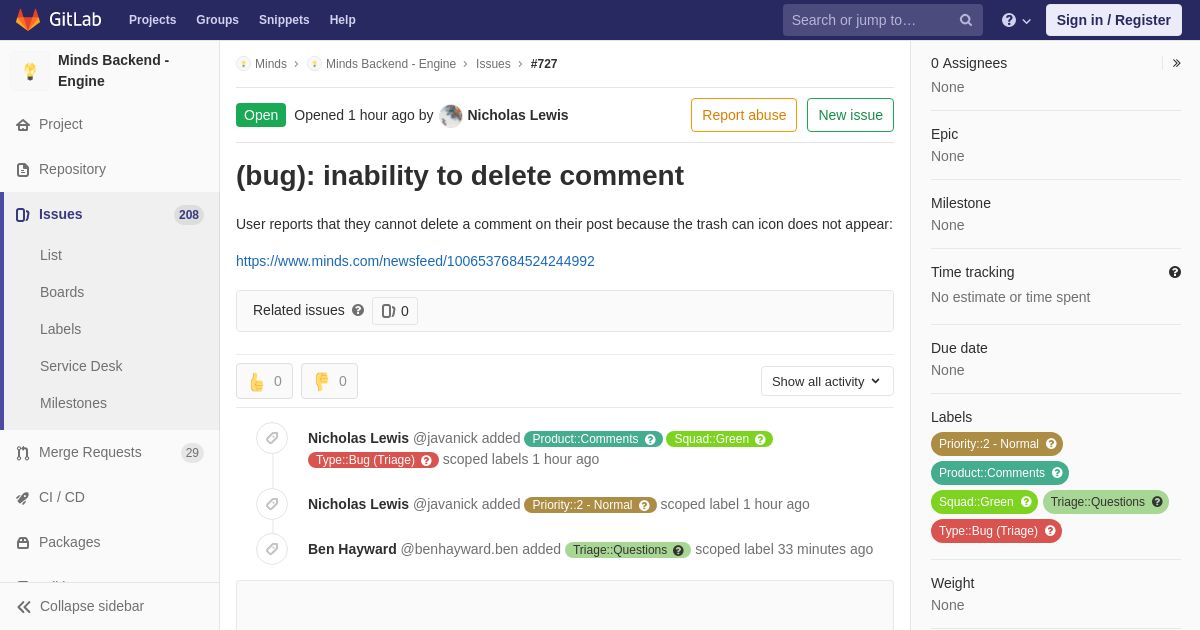Click the #727 breadcrumb link
The image size is (1200, 630).
[x=544, y=64]
